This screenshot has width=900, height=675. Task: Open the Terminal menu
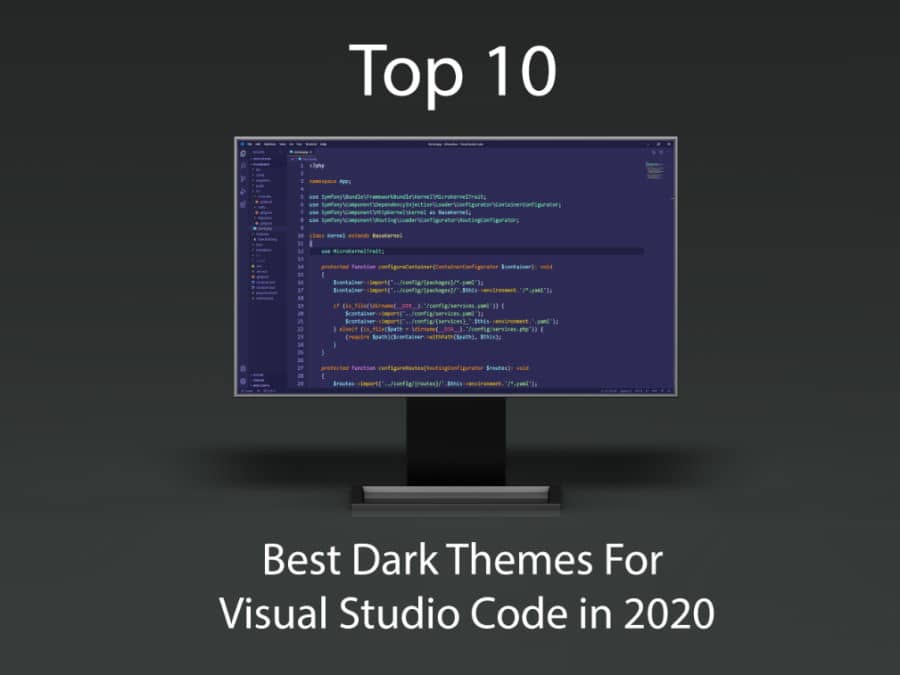click(311, 144)
